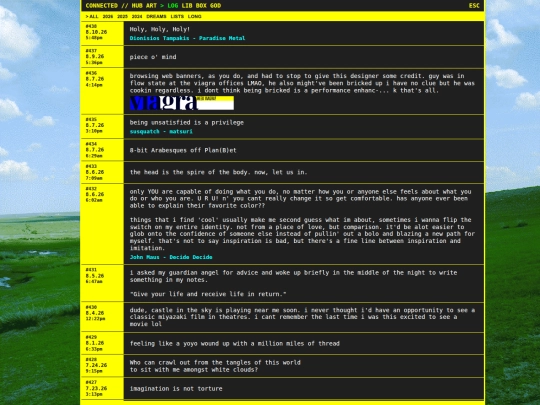Open the GOD section
Image resolution: width=540 pixels, height=405 pixels.
(216, 6)
